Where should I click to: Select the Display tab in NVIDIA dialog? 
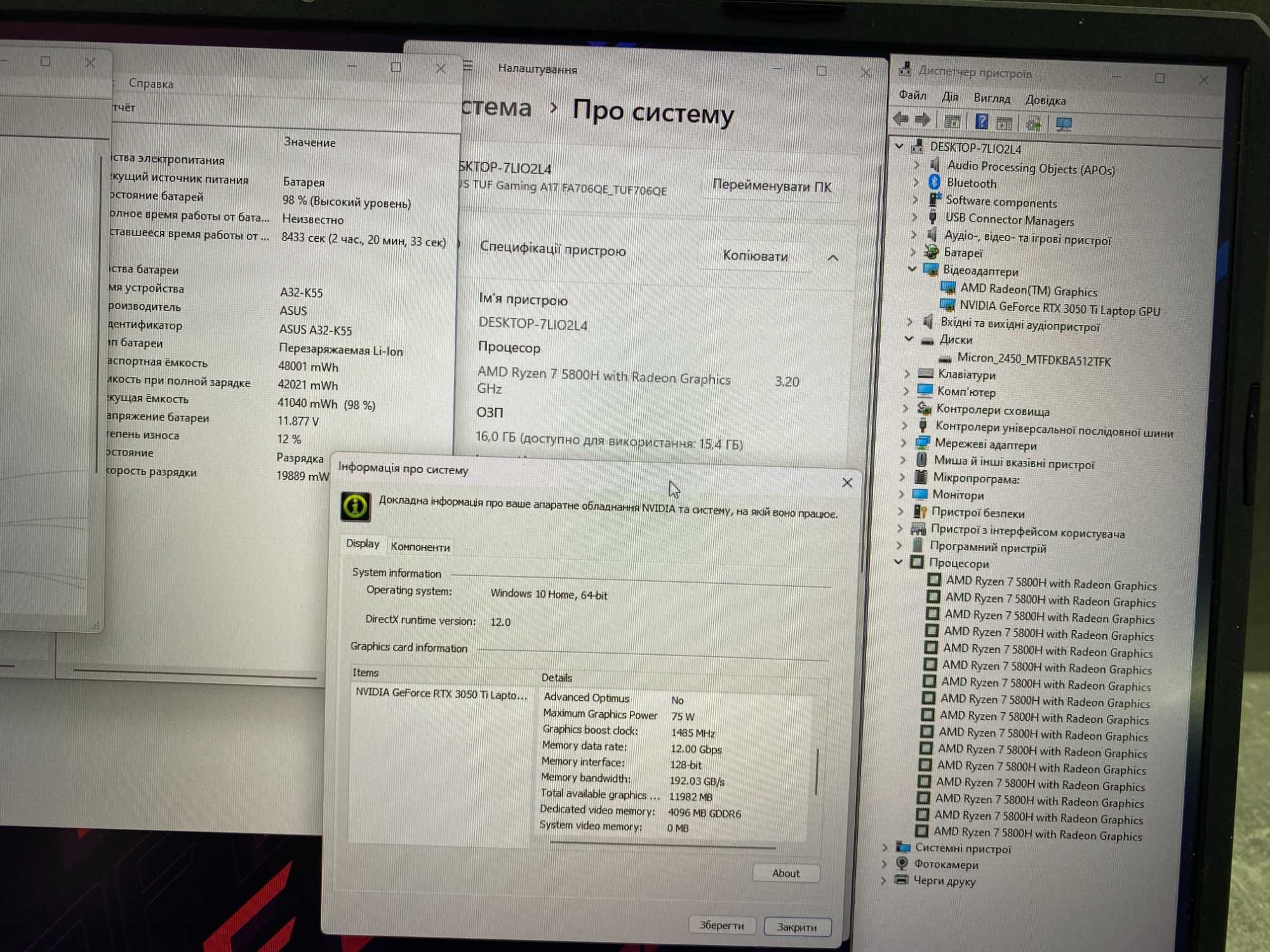point(363,543)
